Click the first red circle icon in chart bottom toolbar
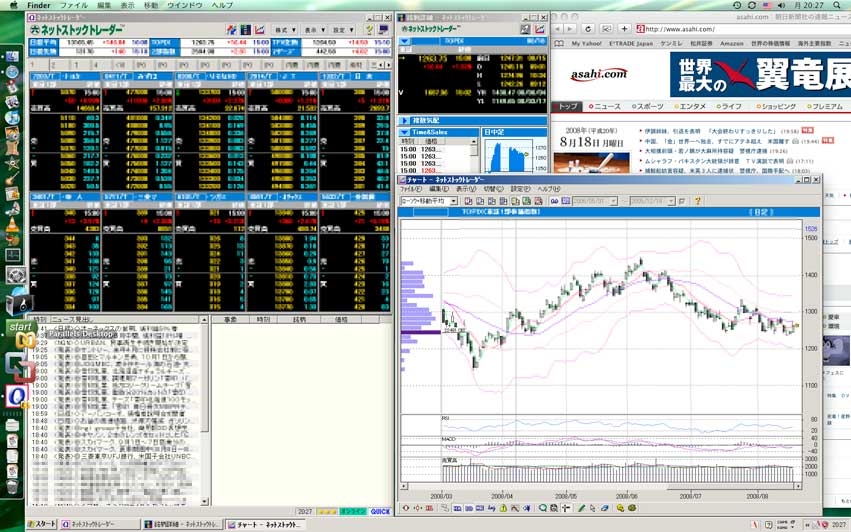This screenshot has height=532, width=851. click(405, 509)
